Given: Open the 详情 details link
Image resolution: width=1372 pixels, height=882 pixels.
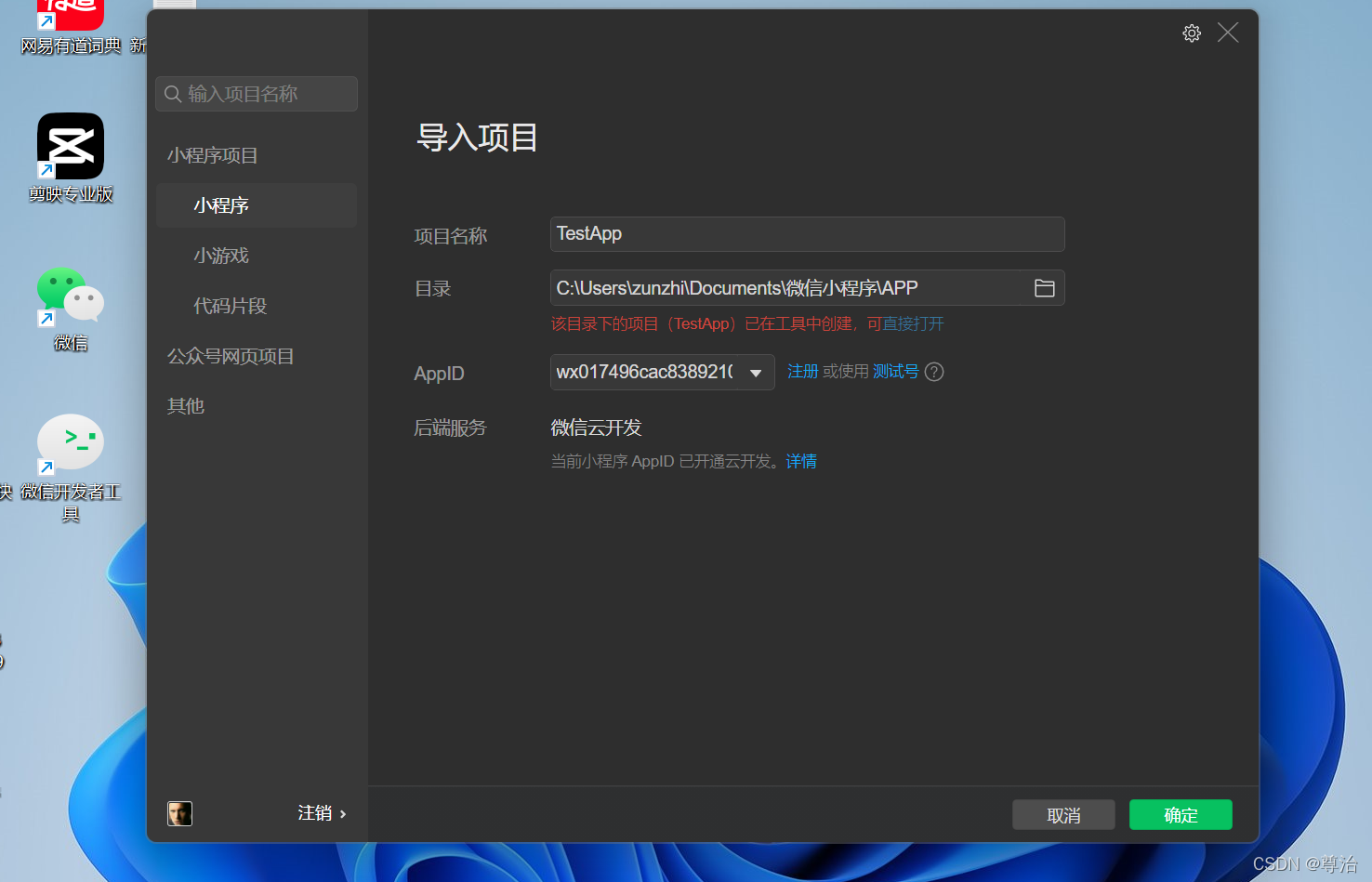Looking at the screenshot, I should coord(801,461).
